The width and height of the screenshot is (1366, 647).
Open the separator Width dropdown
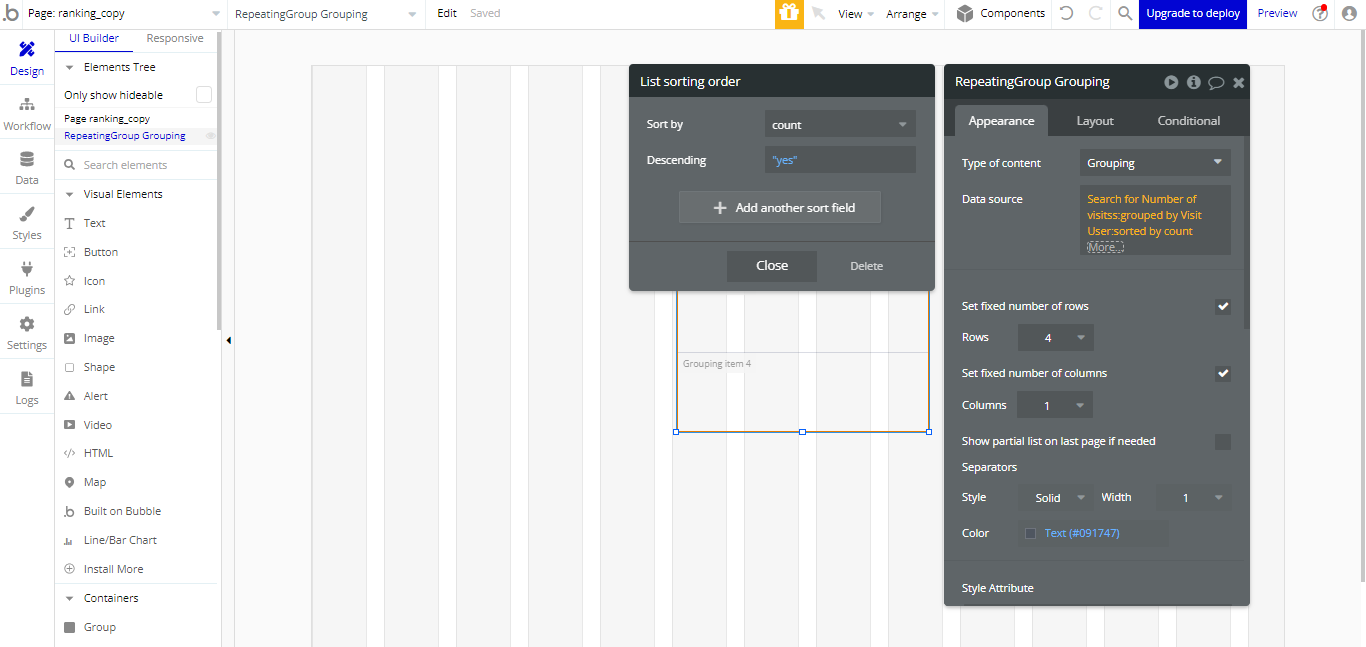pos(1193,498)
